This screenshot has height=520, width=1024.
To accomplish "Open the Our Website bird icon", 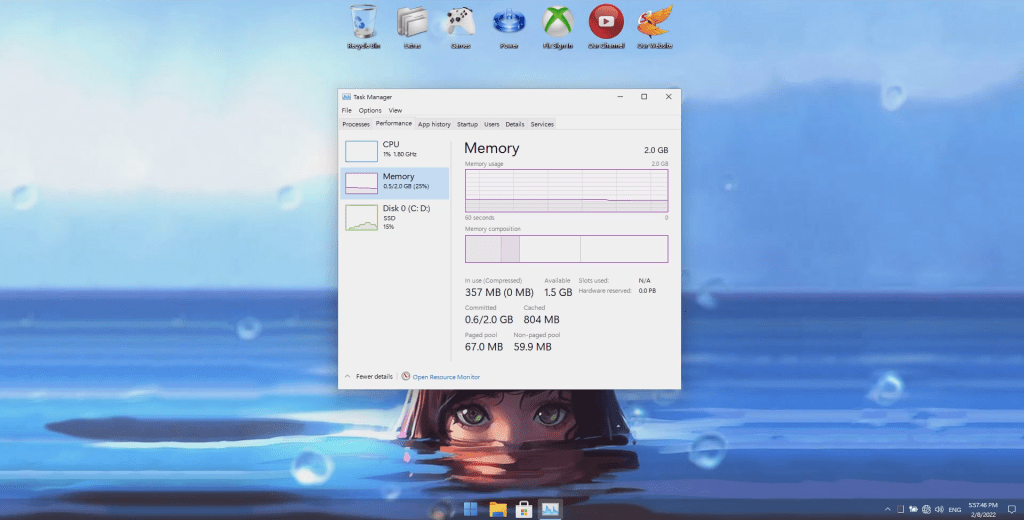I will coord(654,26).
